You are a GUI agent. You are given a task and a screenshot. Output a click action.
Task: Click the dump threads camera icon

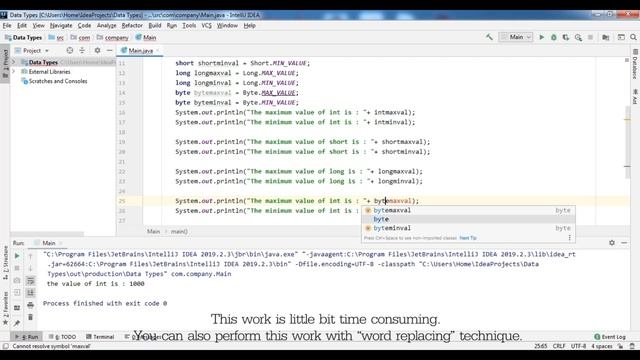17,280
